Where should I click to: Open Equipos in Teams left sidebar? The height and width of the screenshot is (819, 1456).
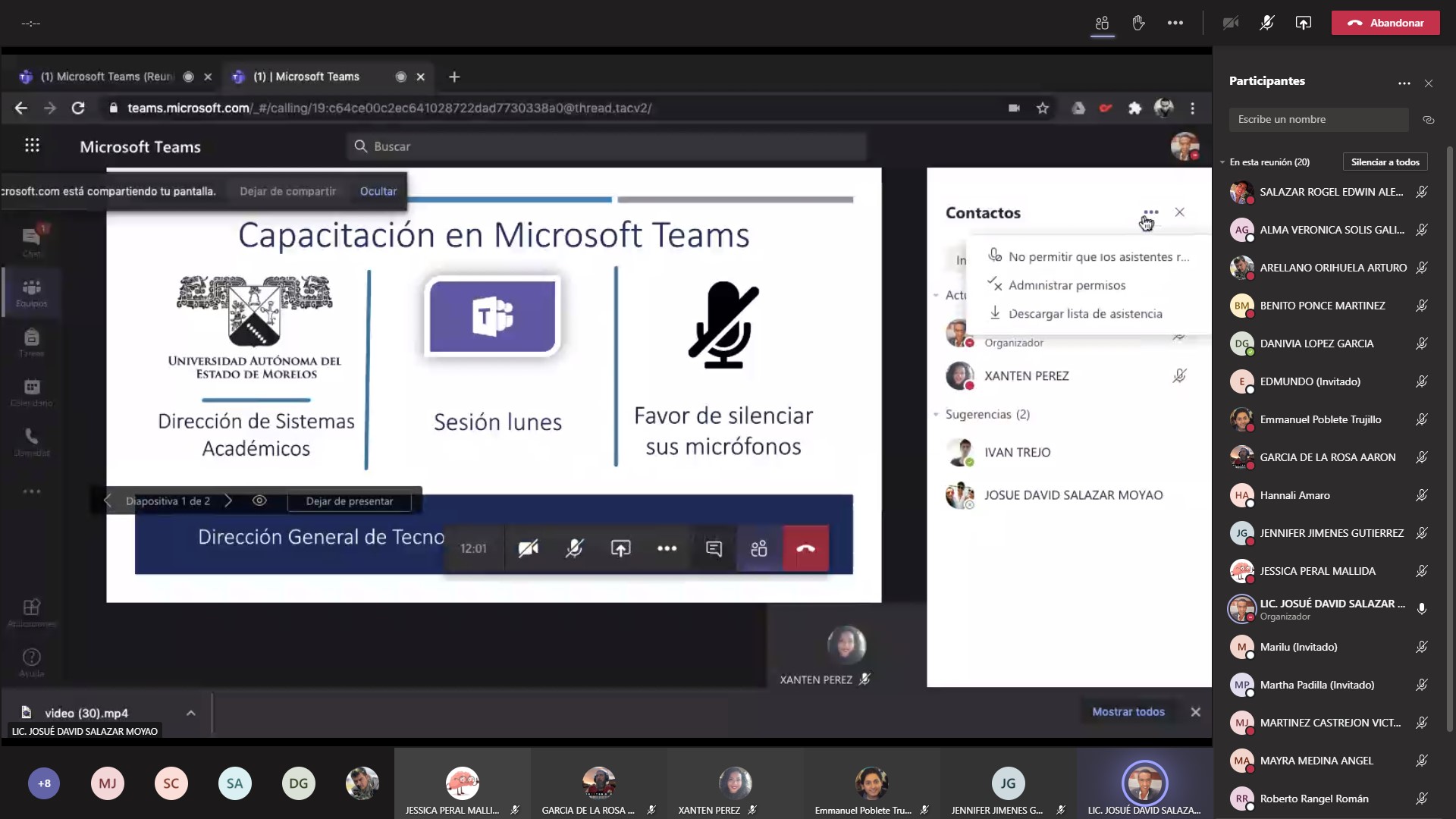pos(31,293)
